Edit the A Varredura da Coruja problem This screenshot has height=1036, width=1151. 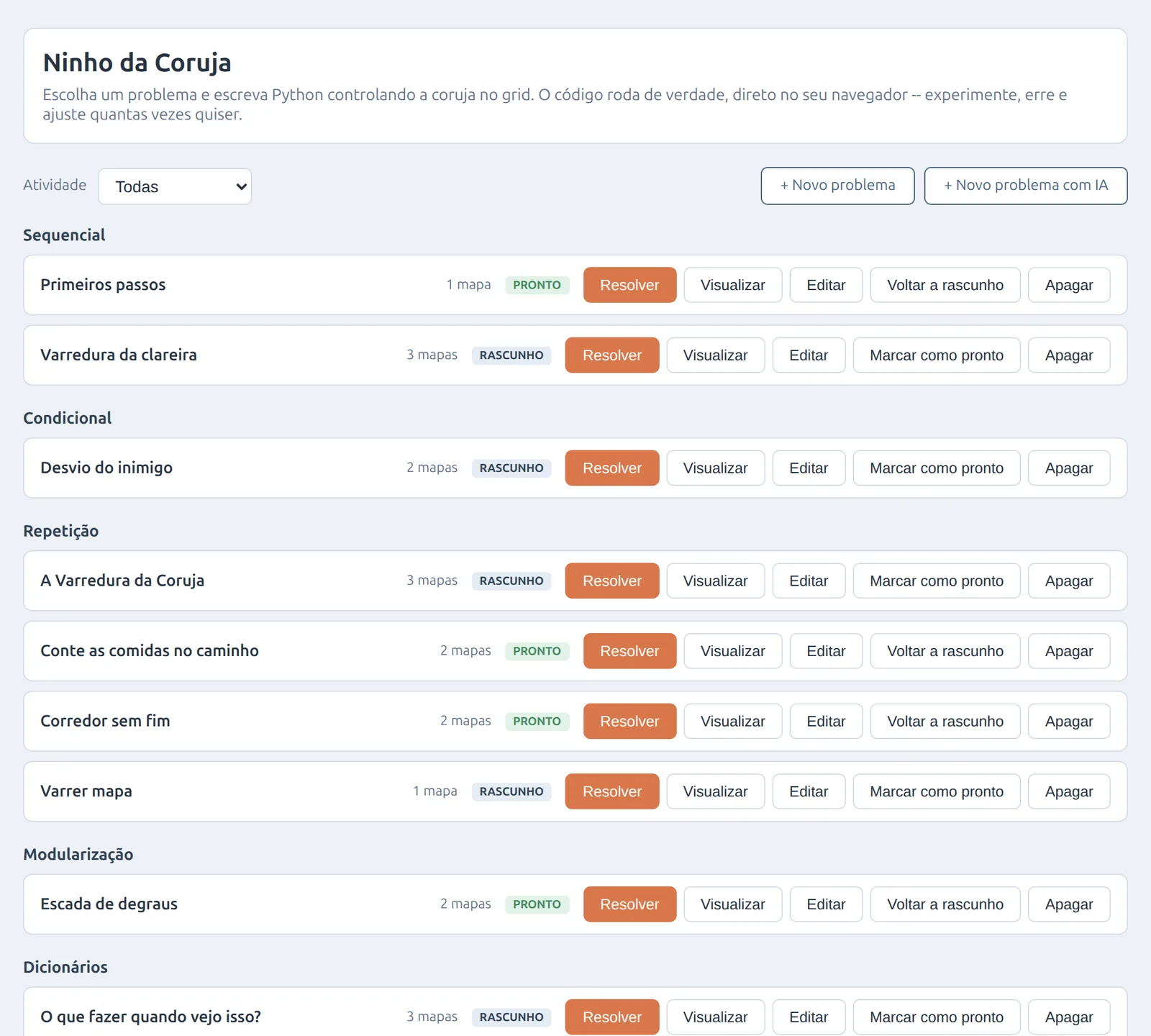809,581
